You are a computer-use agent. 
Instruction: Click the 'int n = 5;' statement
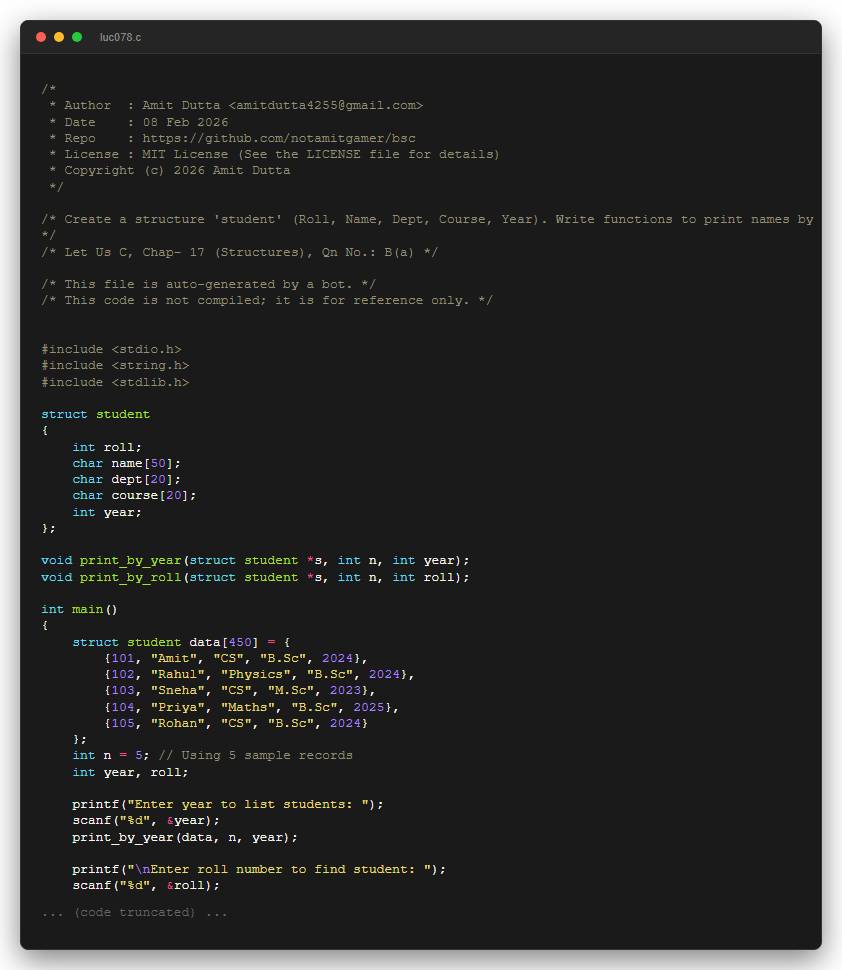(x=111, y=755)
